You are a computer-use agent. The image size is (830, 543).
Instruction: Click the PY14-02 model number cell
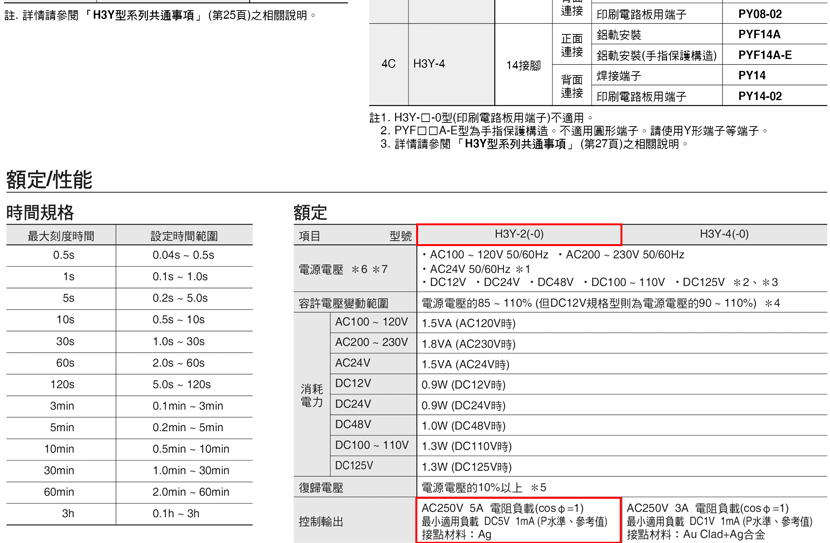point(759,96)
